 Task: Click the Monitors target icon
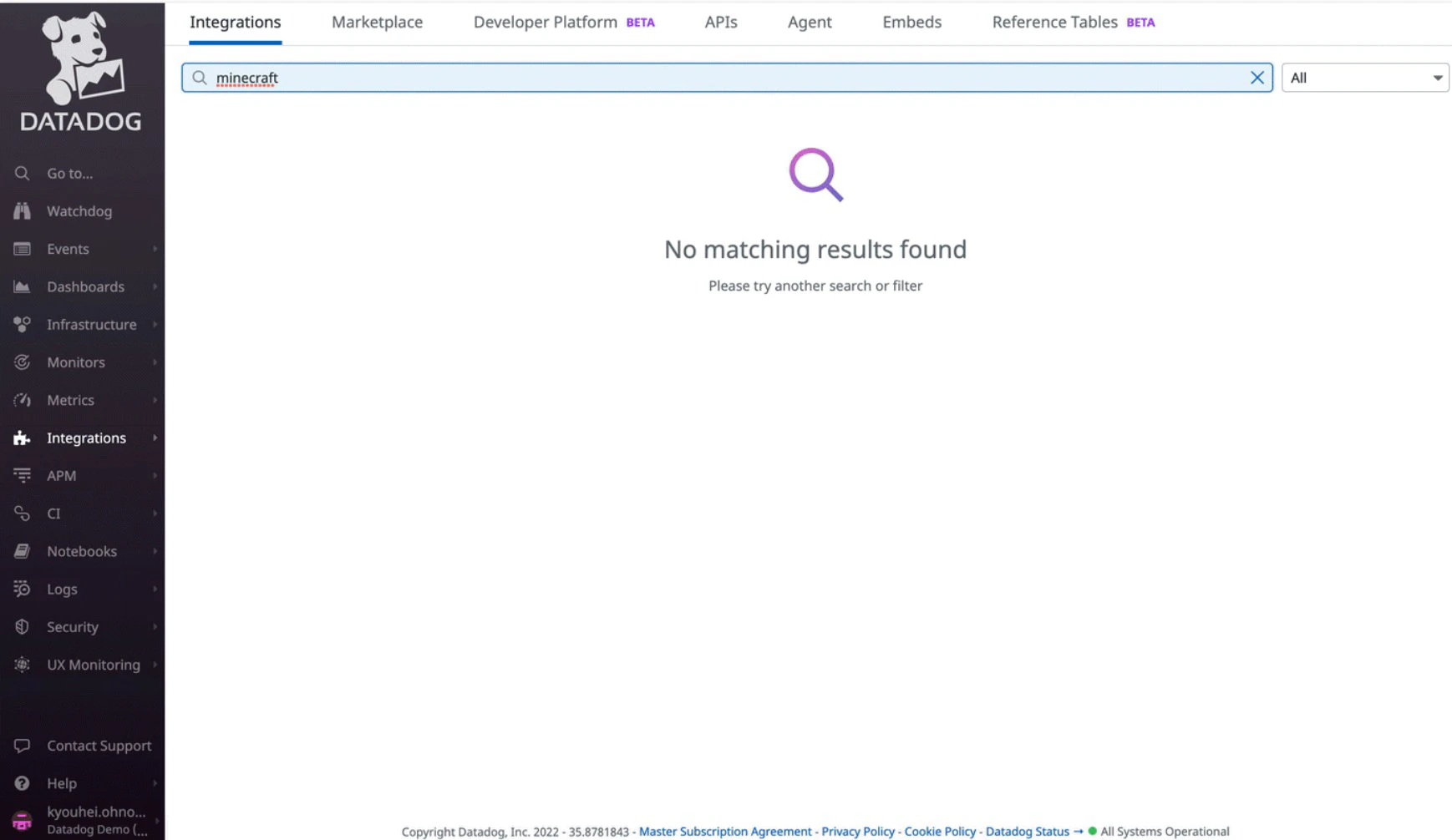(x=22, y=362)
